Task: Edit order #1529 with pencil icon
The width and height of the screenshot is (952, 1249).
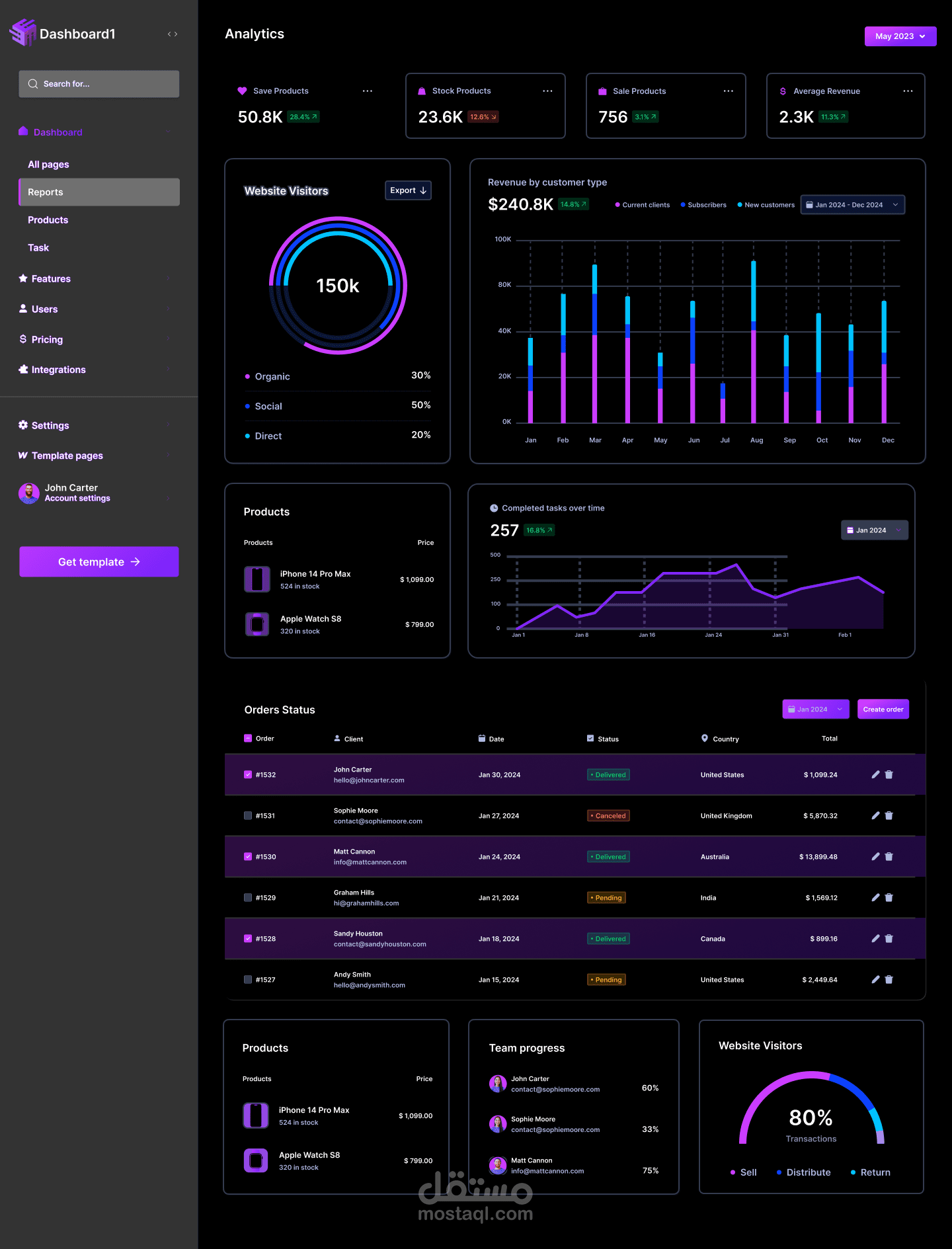Action: [x=875, y=897]
